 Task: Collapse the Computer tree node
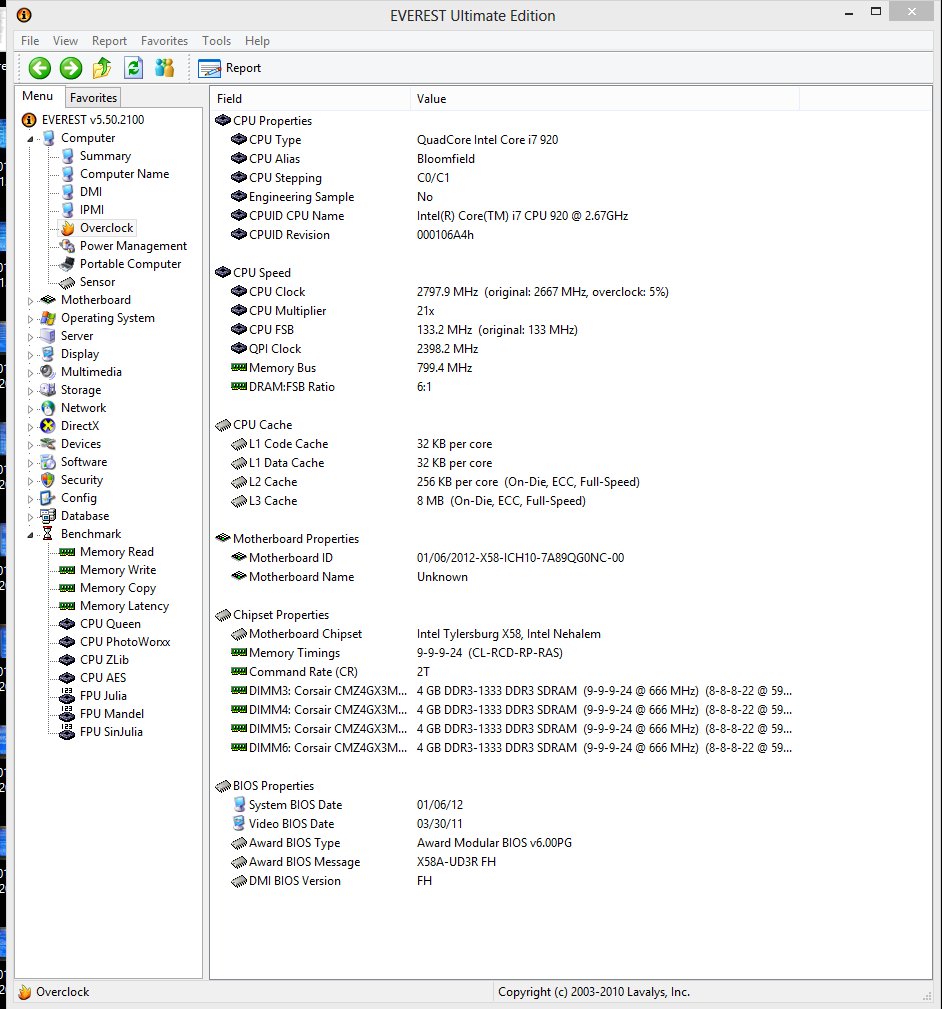click(x=30, y=139)
